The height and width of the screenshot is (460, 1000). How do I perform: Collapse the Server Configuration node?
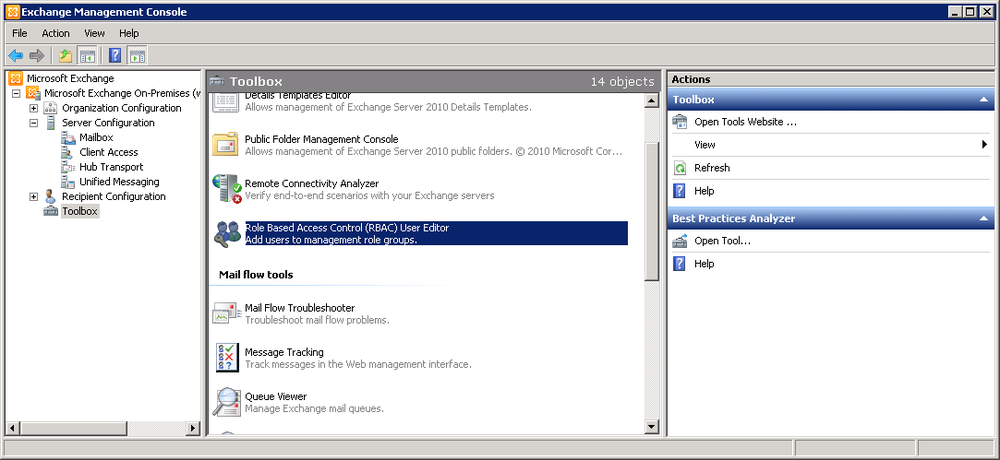point(34,122)
